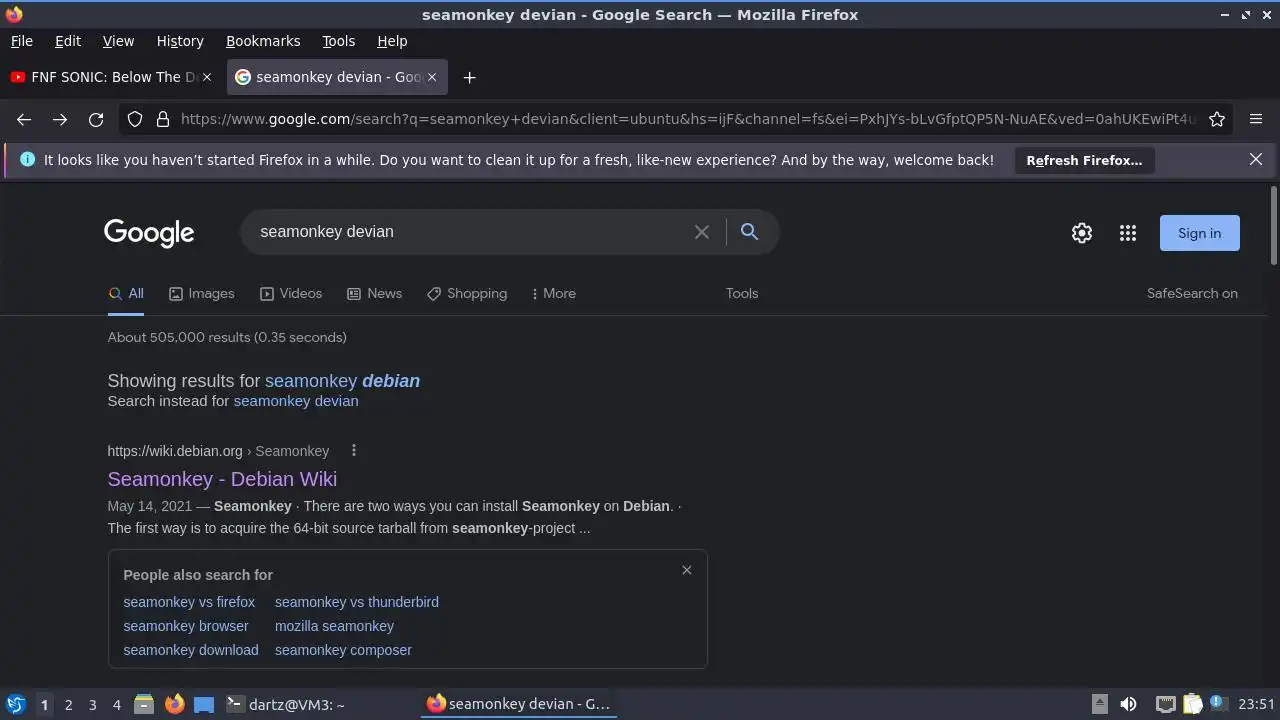Click the Sign in button
Viewport: 1280px width, 720px height.
coord(1199,233)
